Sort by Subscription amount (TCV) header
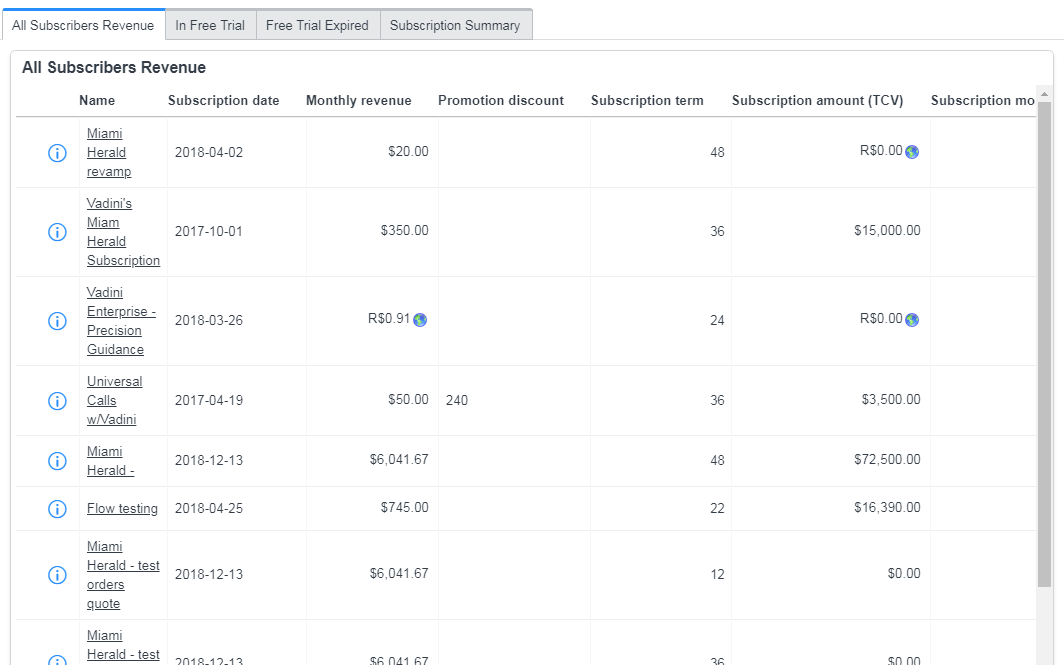Image resolution: width=1064 pixels, height=670 pixels. [817, 100]
